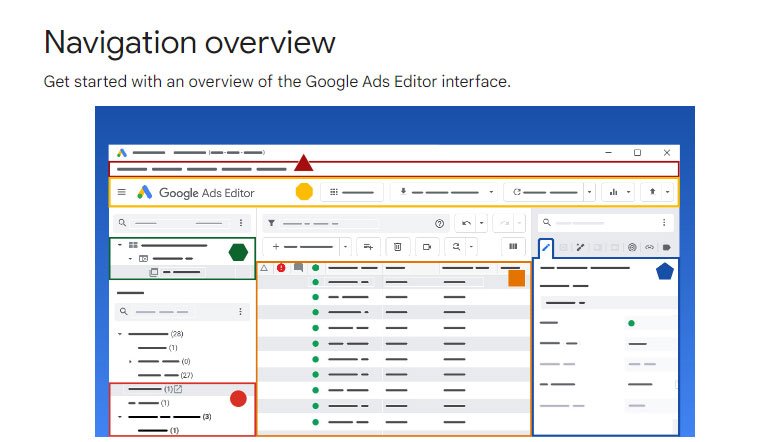The width and height of the screenshot is (769, 442).
Task: Click the Google Ads icon in the title bar
Action: (122, 153)
